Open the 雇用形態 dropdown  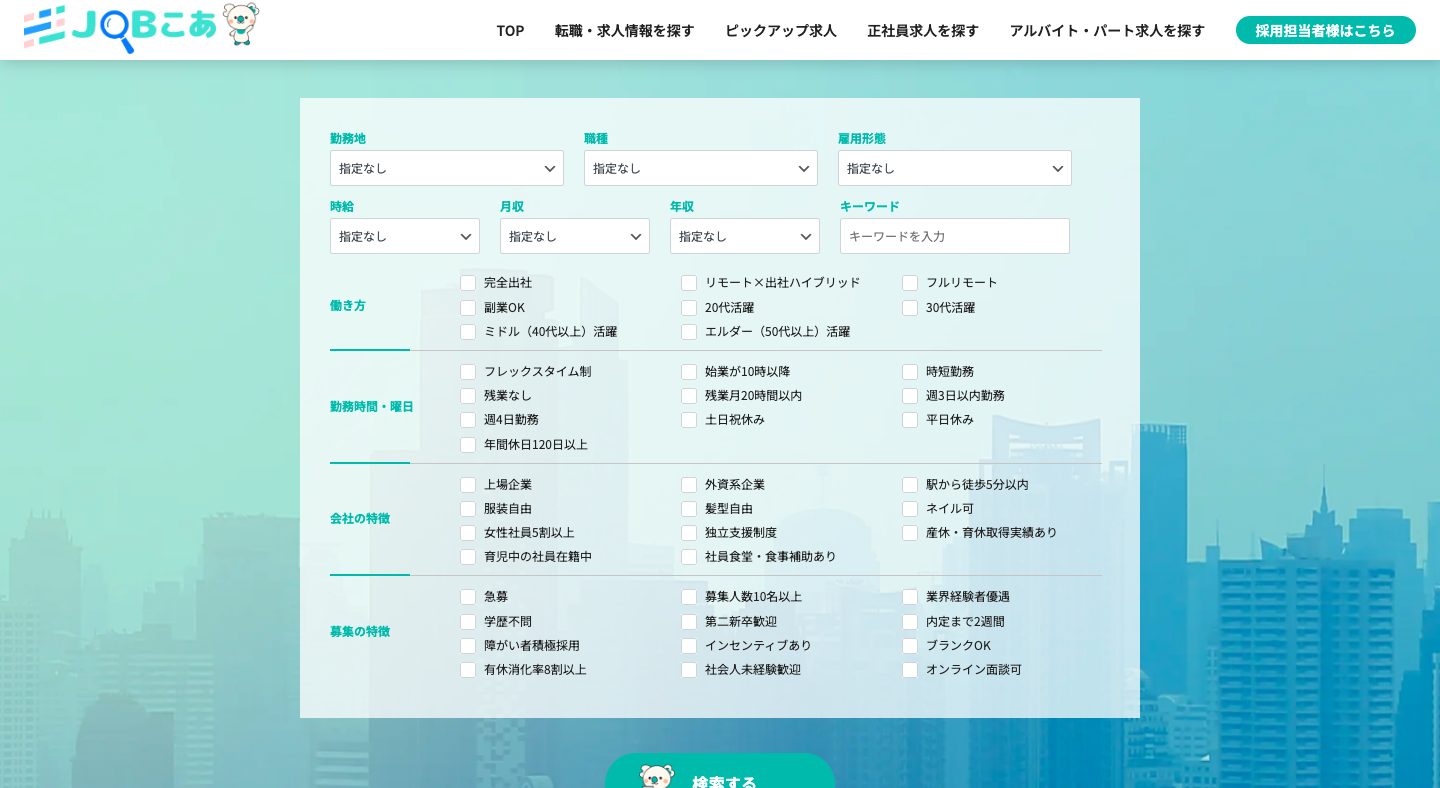(955, 168)
